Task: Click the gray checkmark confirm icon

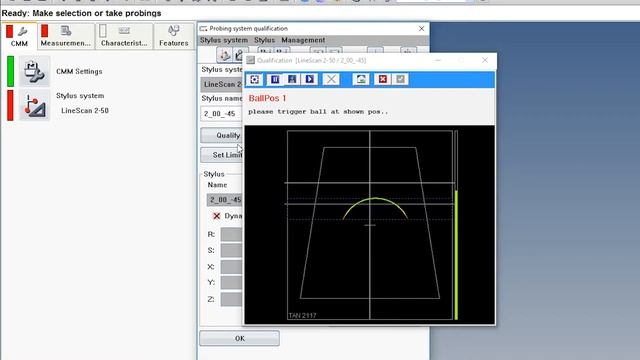Action: tap(400, 79)
